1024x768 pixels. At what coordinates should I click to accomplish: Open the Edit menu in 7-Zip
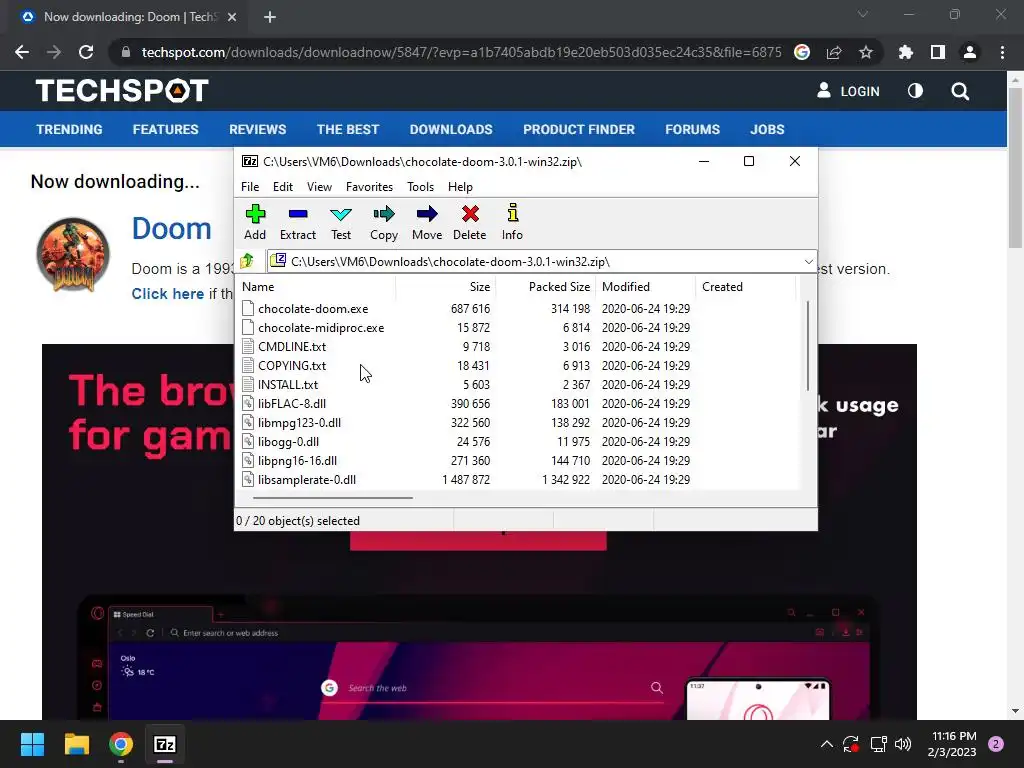283,187
